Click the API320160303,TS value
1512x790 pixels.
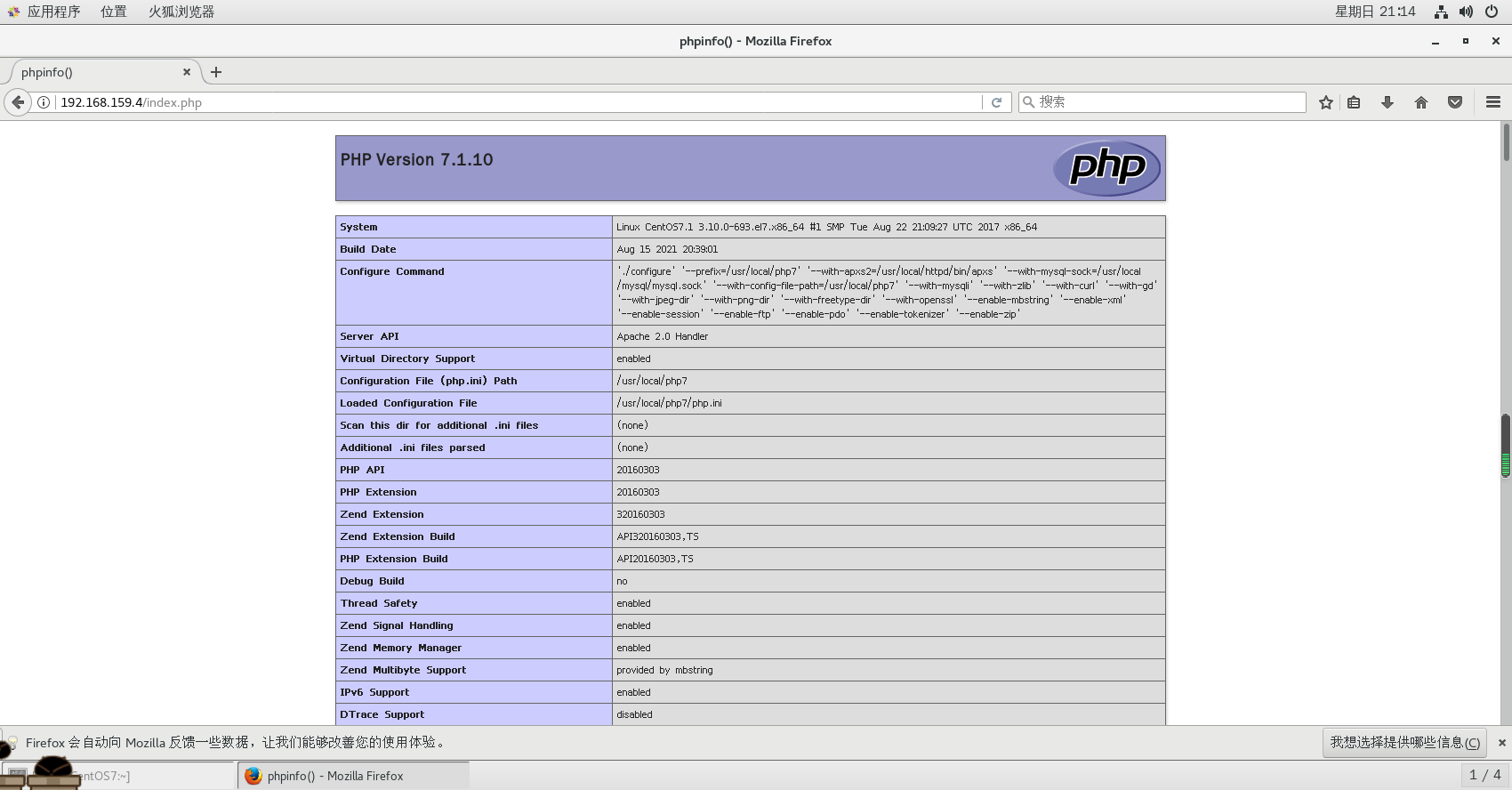click(x=657, y=536)
